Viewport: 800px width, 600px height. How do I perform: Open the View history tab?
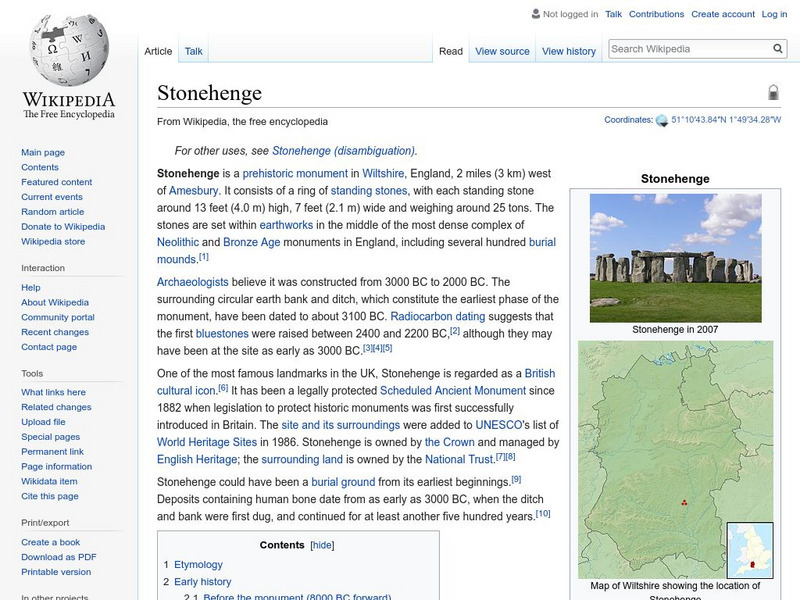click(x=568, y=50)
